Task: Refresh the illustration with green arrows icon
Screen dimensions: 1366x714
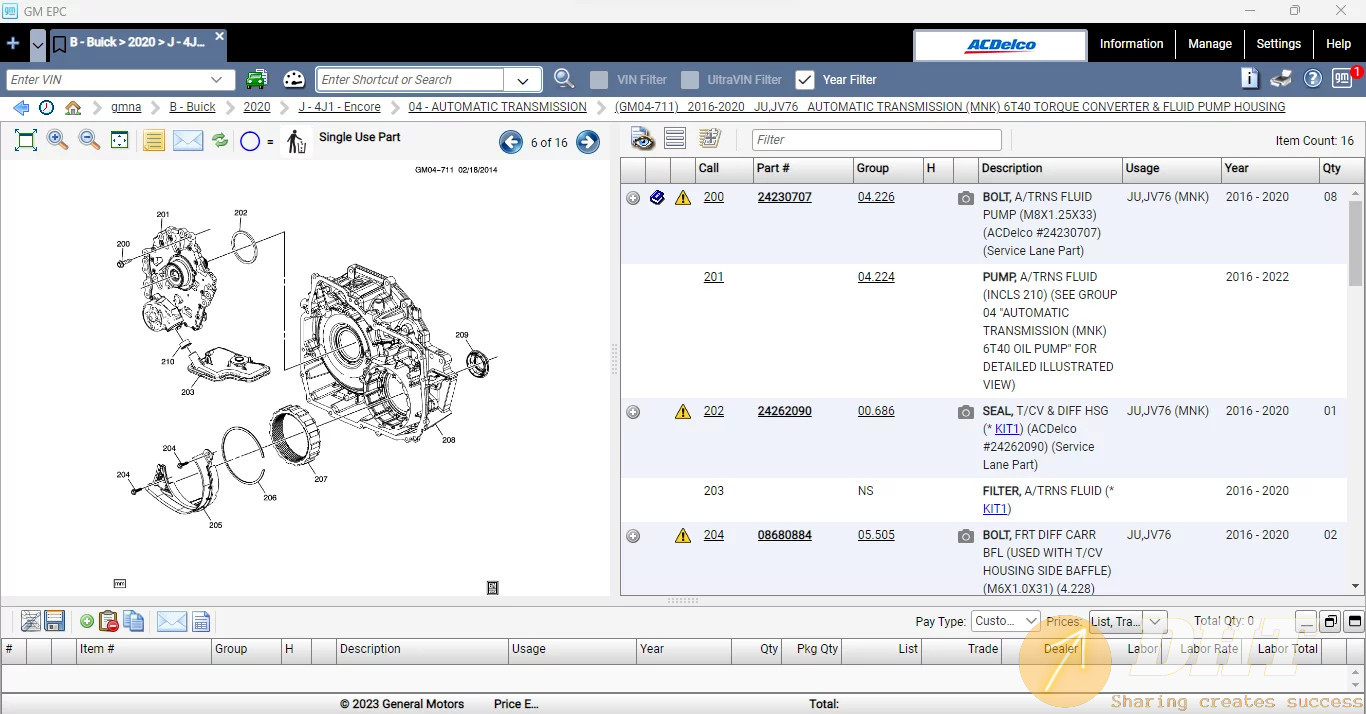Action: pos(220,141)
